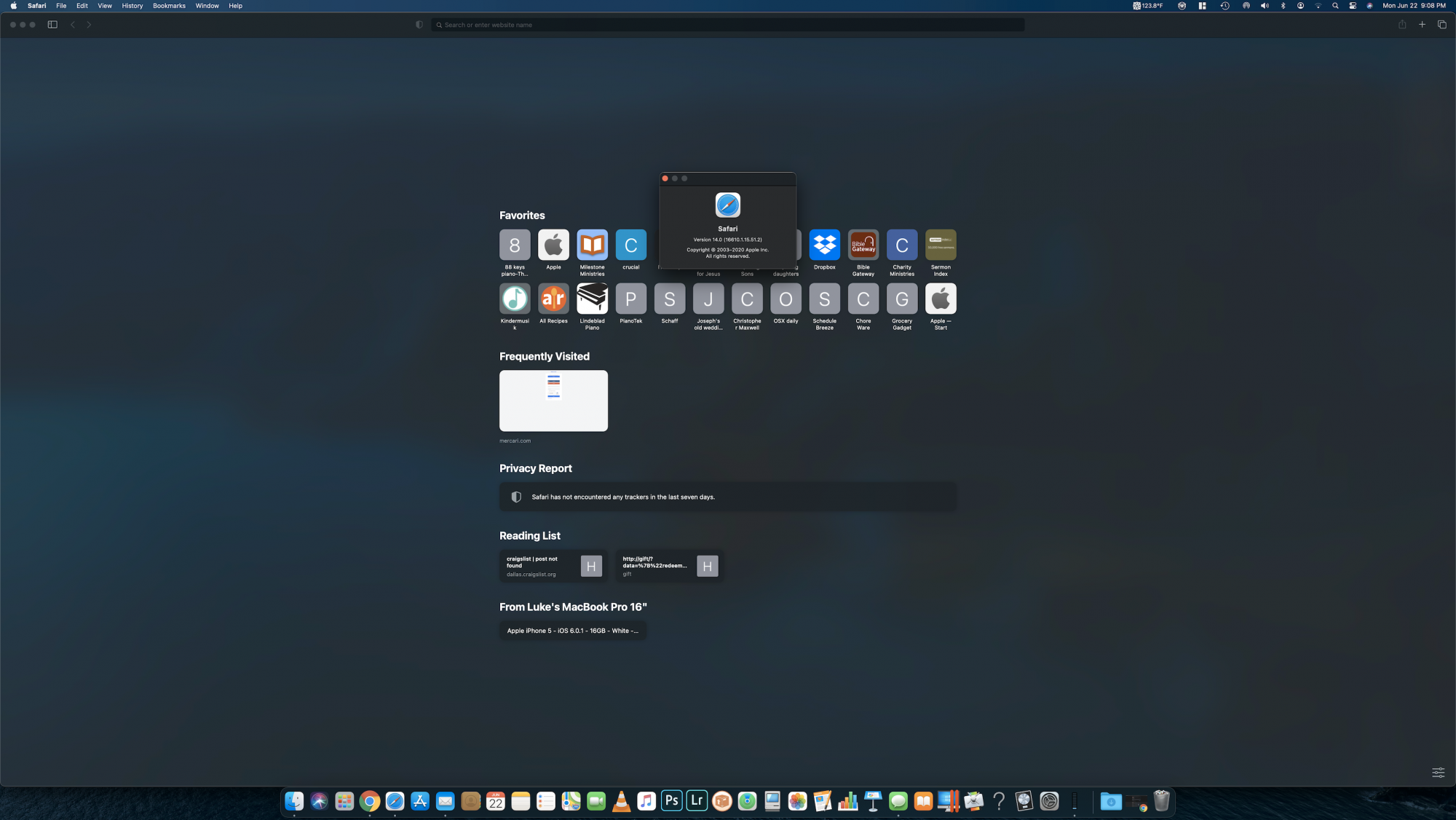The image size is (1456, 820).
Task: Toggle the Safari sidebar button
Action: click(x=52, y=25)
